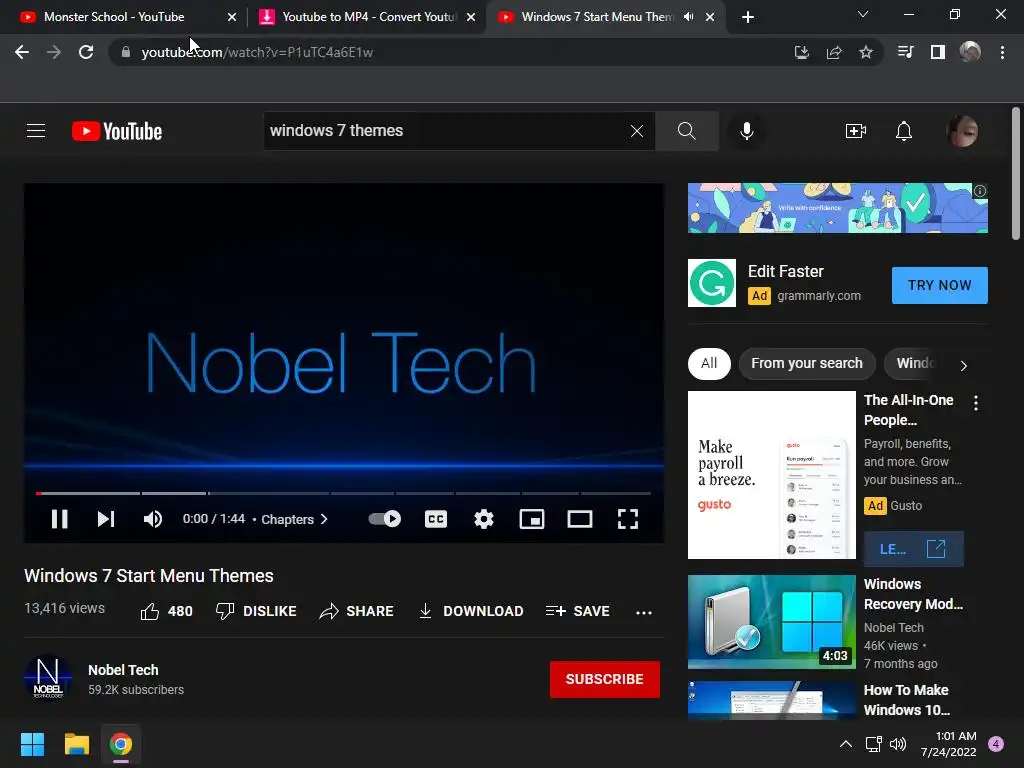Click the install app icon in address bar
Viewport: 1024px width, 768px height.
click(801, 52)
